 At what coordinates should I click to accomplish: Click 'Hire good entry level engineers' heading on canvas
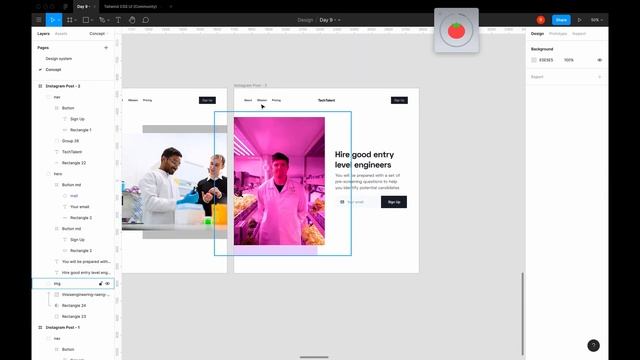click(364, 160)
